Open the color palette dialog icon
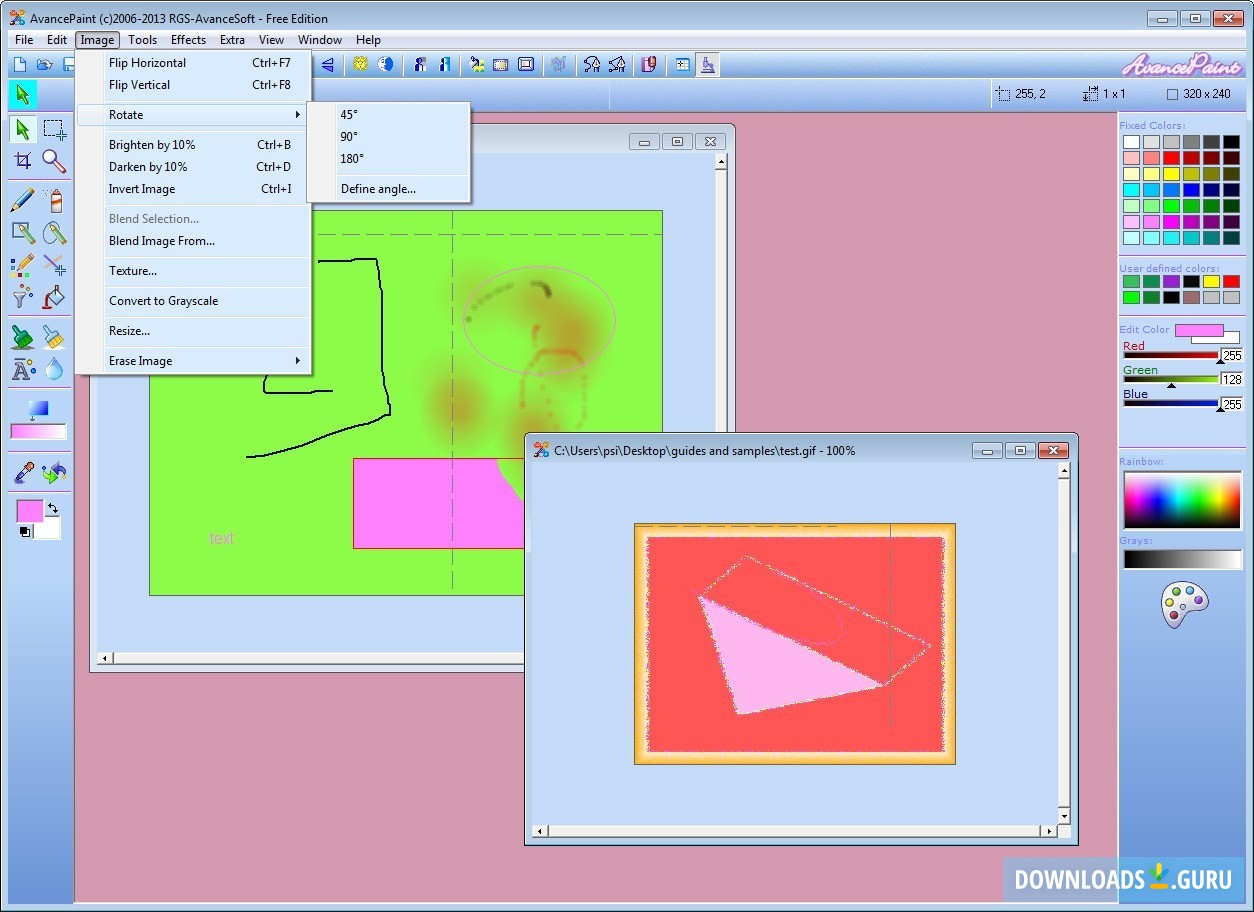 (x=1184, y=605)
